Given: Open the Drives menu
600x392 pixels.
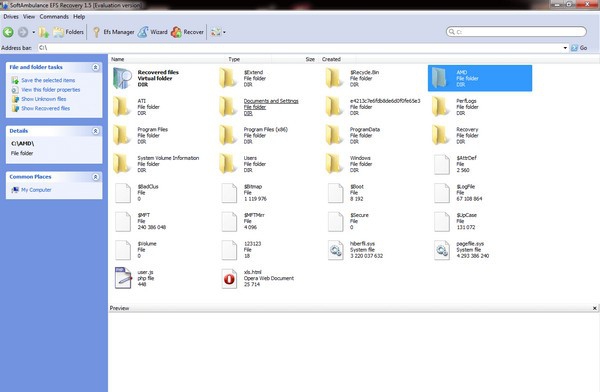Looking at the screenshot, I should [11, 16].
